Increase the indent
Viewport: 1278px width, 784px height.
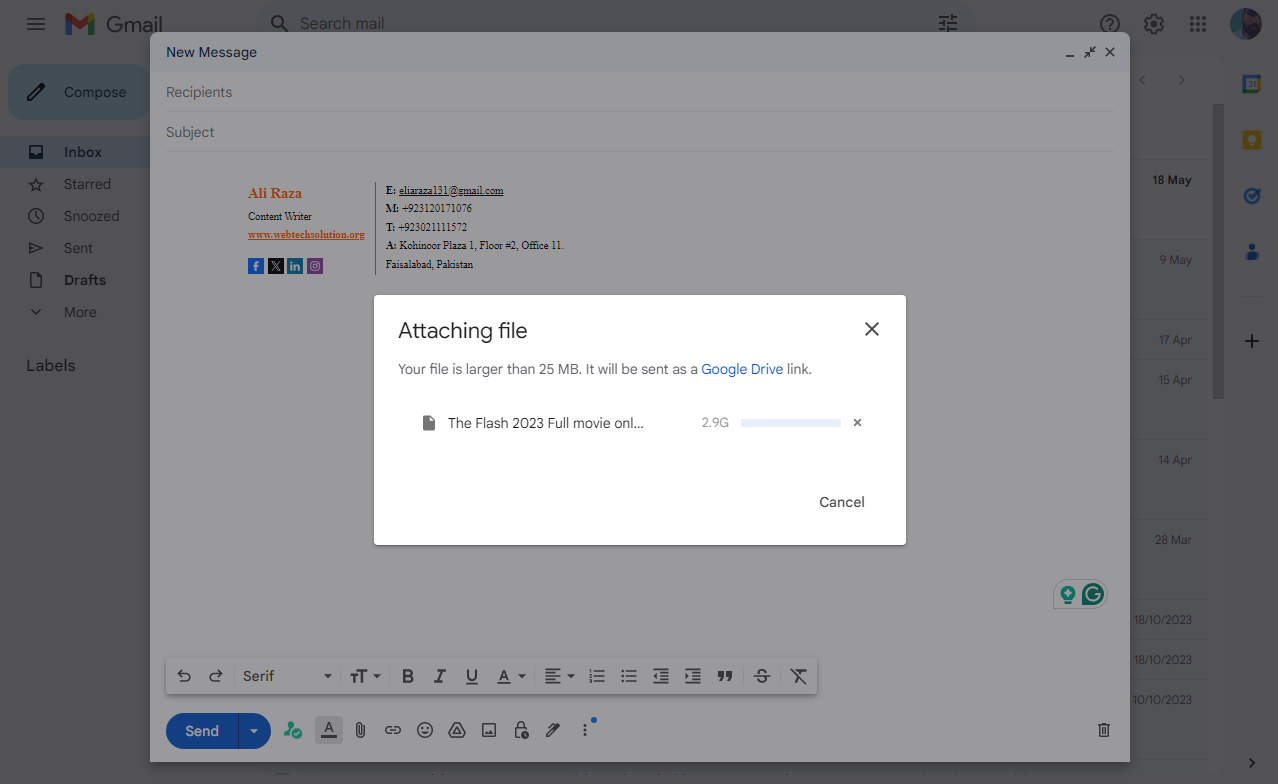[693, 676]
